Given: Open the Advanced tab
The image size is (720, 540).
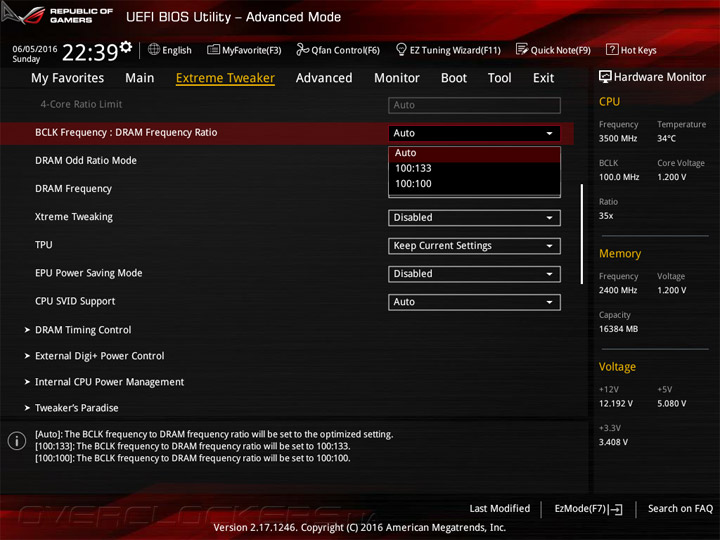Looking at the screenshot, I should (324, 78).
